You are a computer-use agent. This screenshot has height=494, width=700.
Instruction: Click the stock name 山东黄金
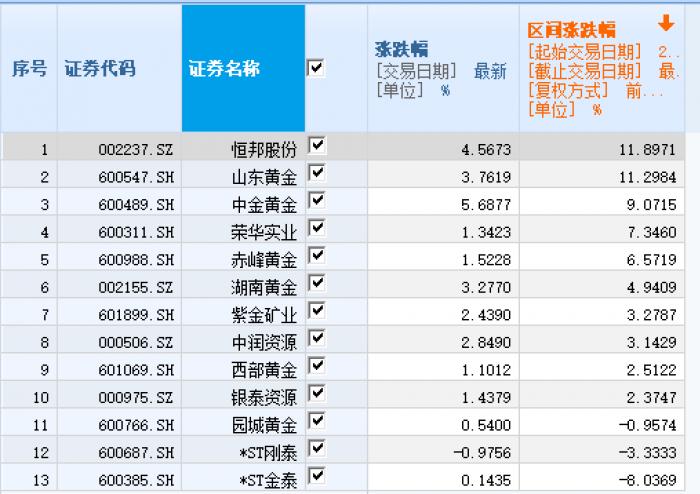coord(264,177)
